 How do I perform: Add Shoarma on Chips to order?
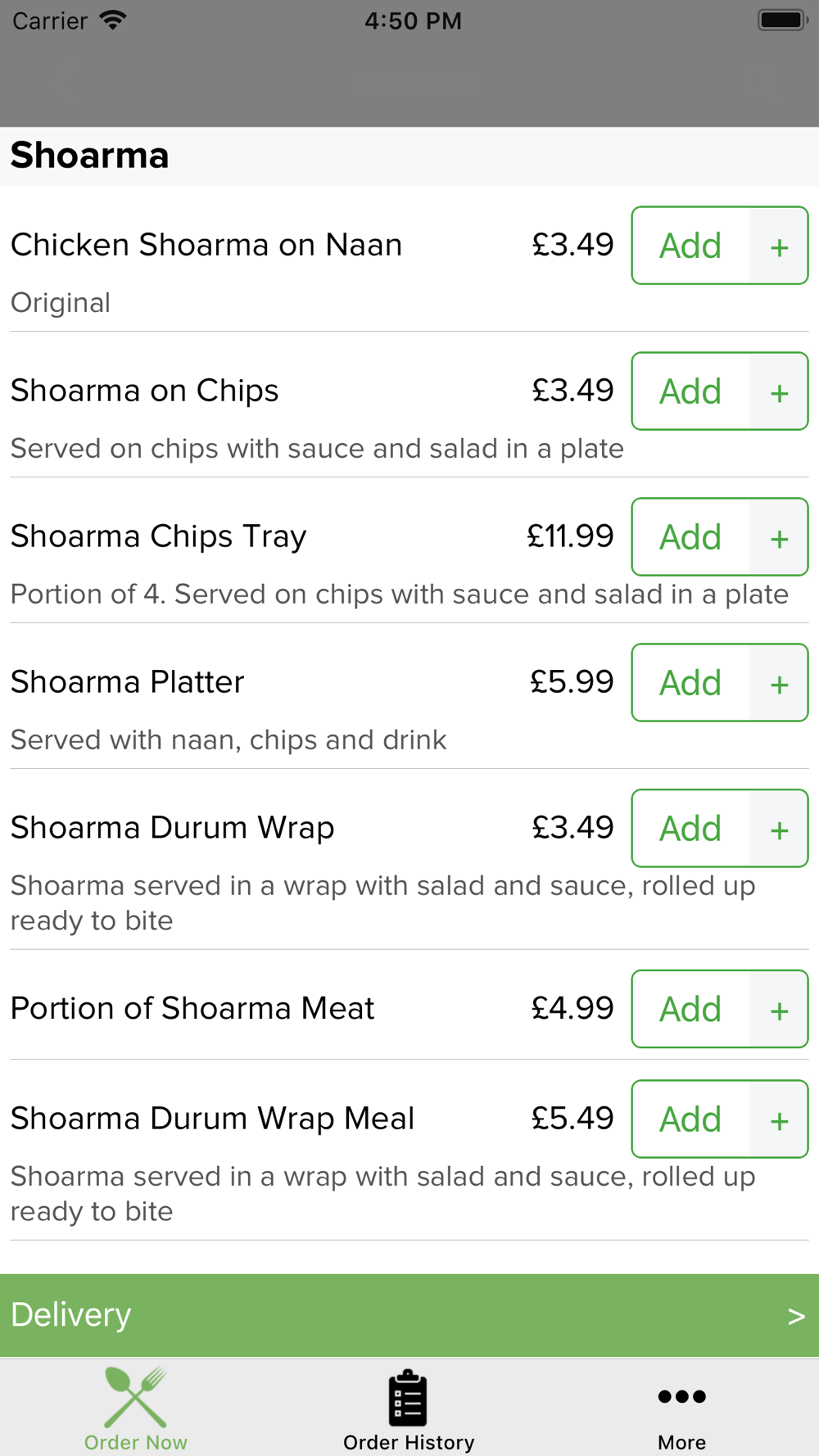pos(690,391)
